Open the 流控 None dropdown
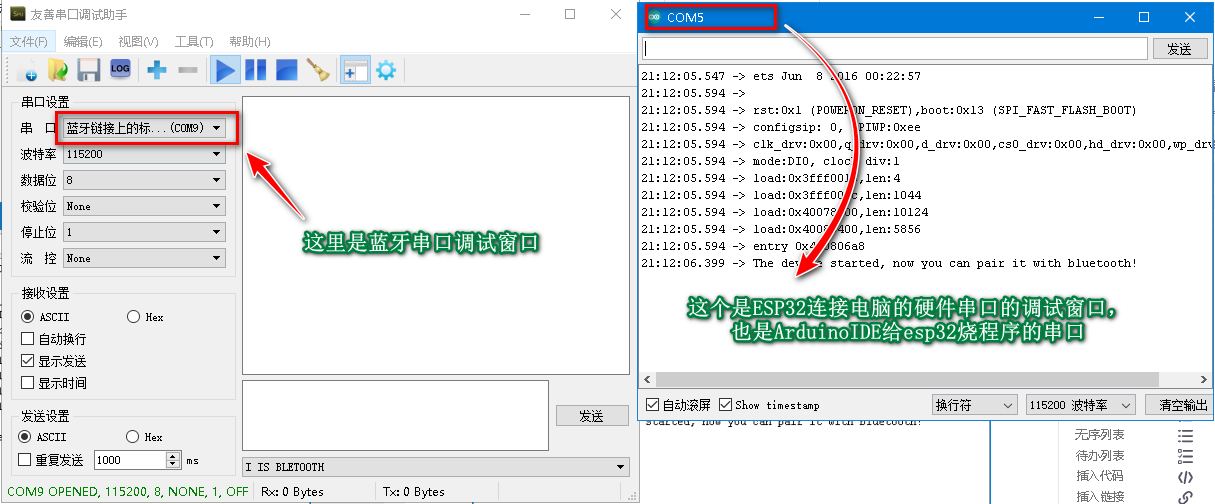 (x=144, y=258)
